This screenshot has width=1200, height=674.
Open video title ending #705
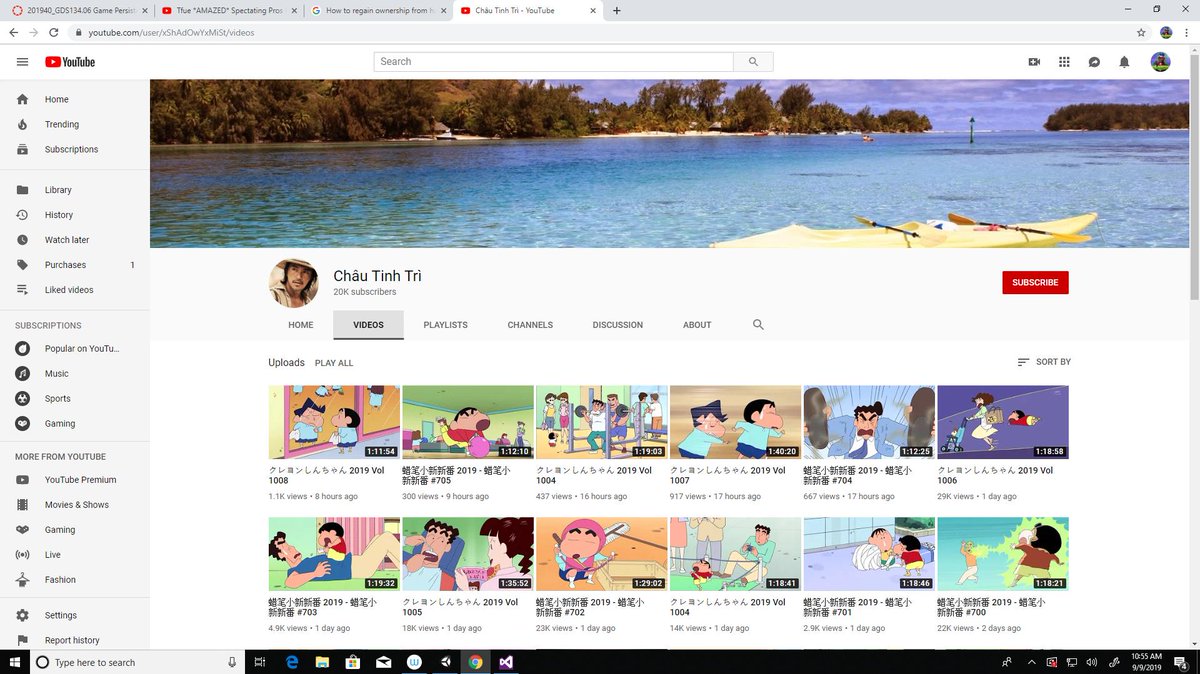[456, 475]
